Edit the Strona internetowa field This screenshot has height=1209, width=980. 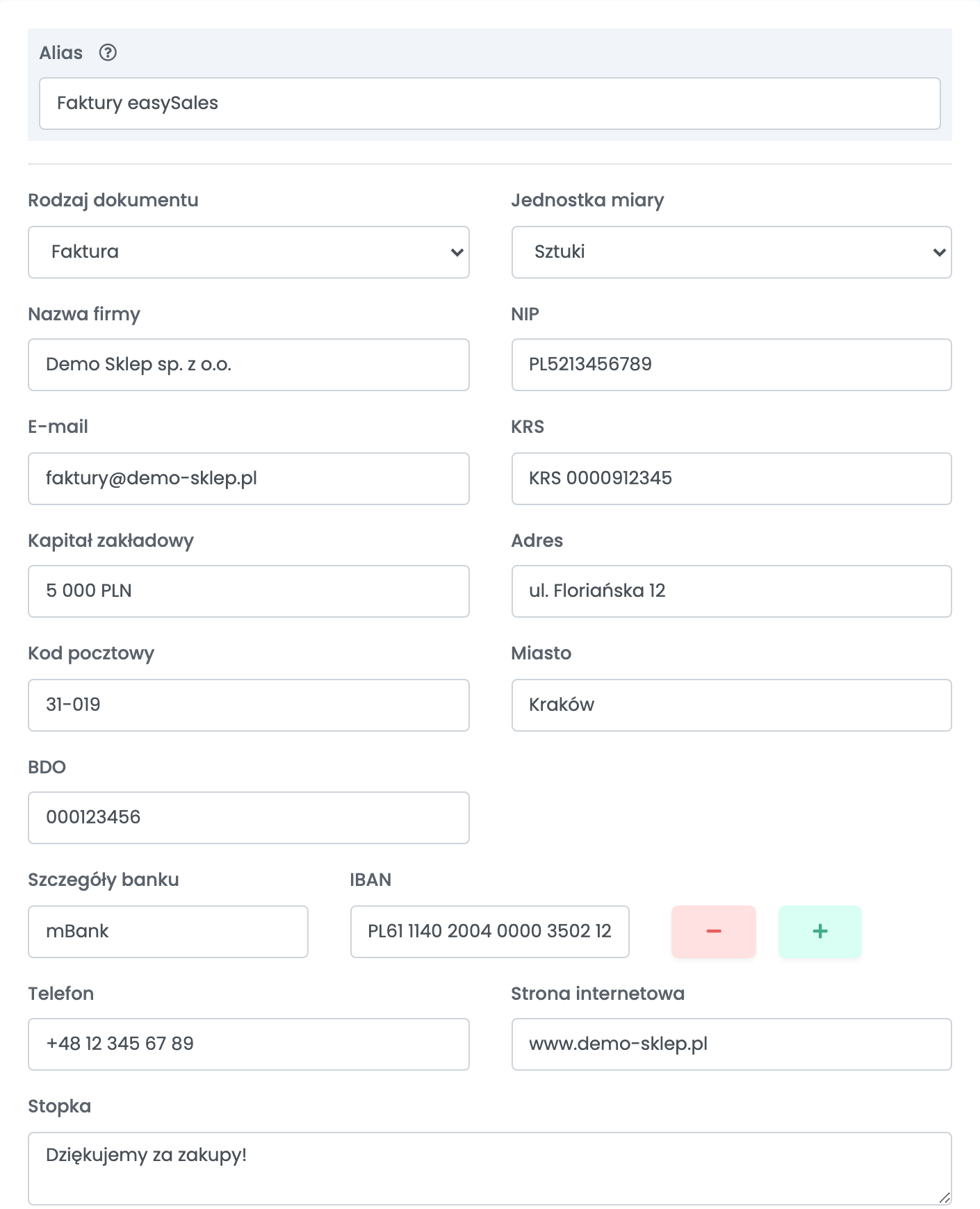pyautogui.click(x=731, y=1044)
